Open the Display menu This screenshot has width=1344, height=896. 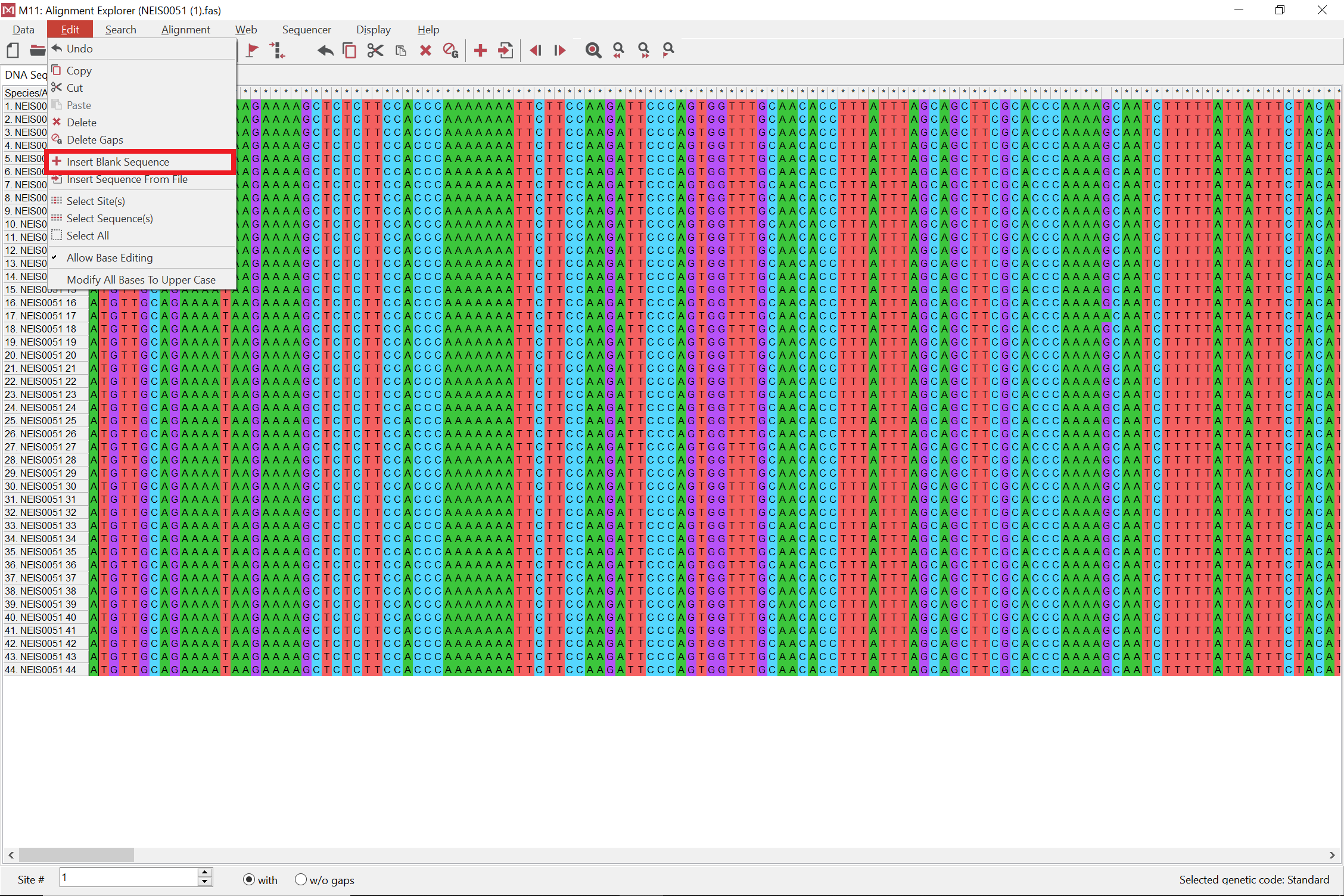pos(374,30)
